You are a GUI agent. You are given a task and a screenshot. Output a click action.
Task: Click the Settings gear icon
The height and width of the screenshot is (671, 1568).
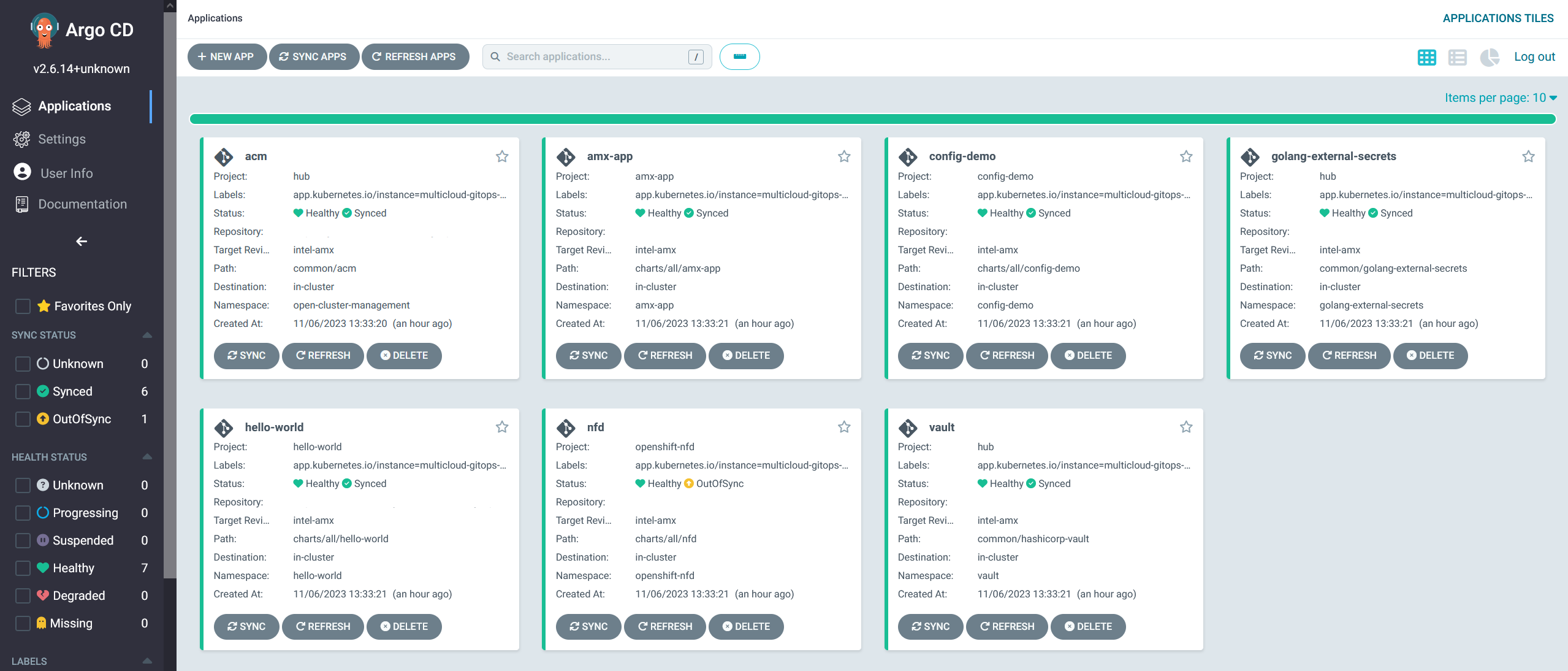[21, 139]
